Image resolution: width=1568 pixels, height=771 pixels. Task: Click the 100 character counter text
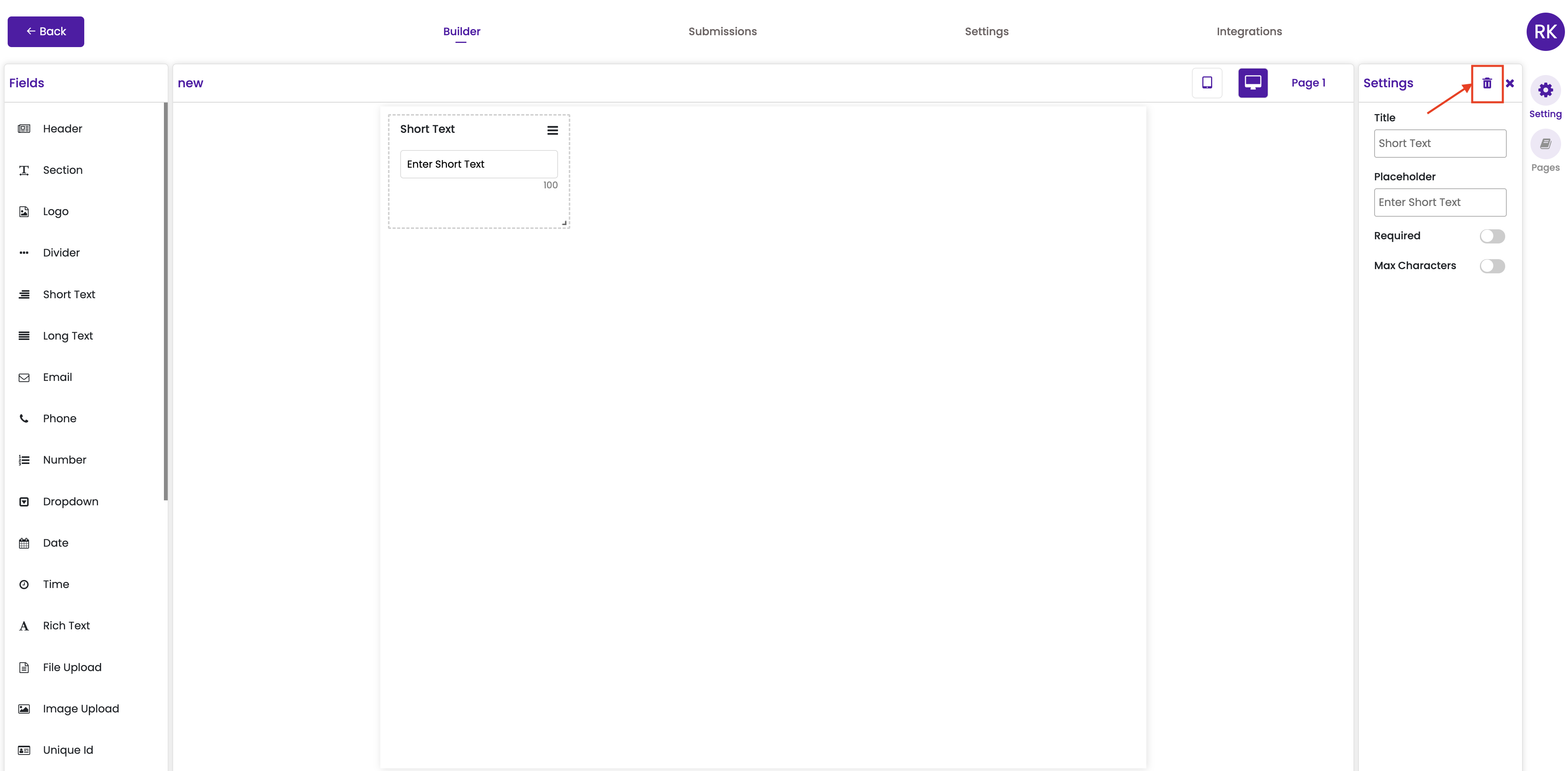click(550, 185)
